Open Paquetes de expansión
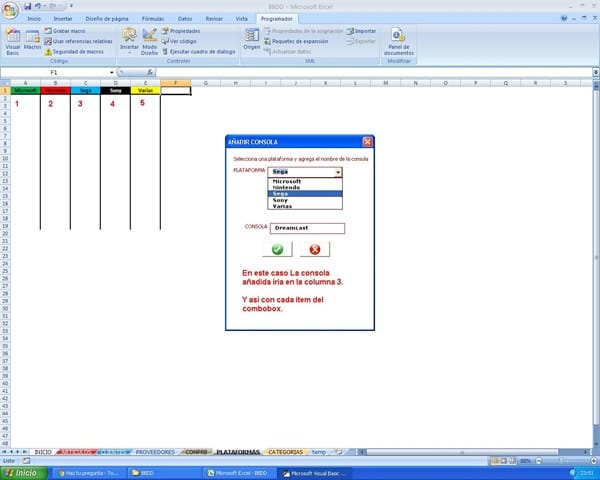The image size is (600, 480). (296, 41)
